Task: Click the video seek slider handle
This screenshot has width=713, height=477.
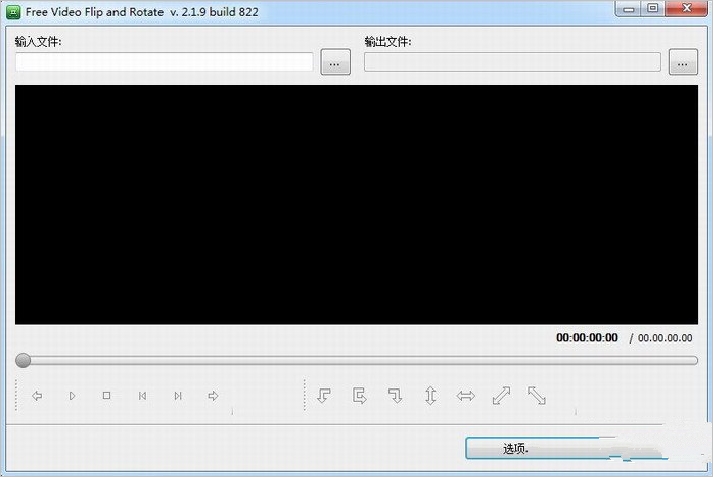Action: pyautogui.click(x=23, y=361)
